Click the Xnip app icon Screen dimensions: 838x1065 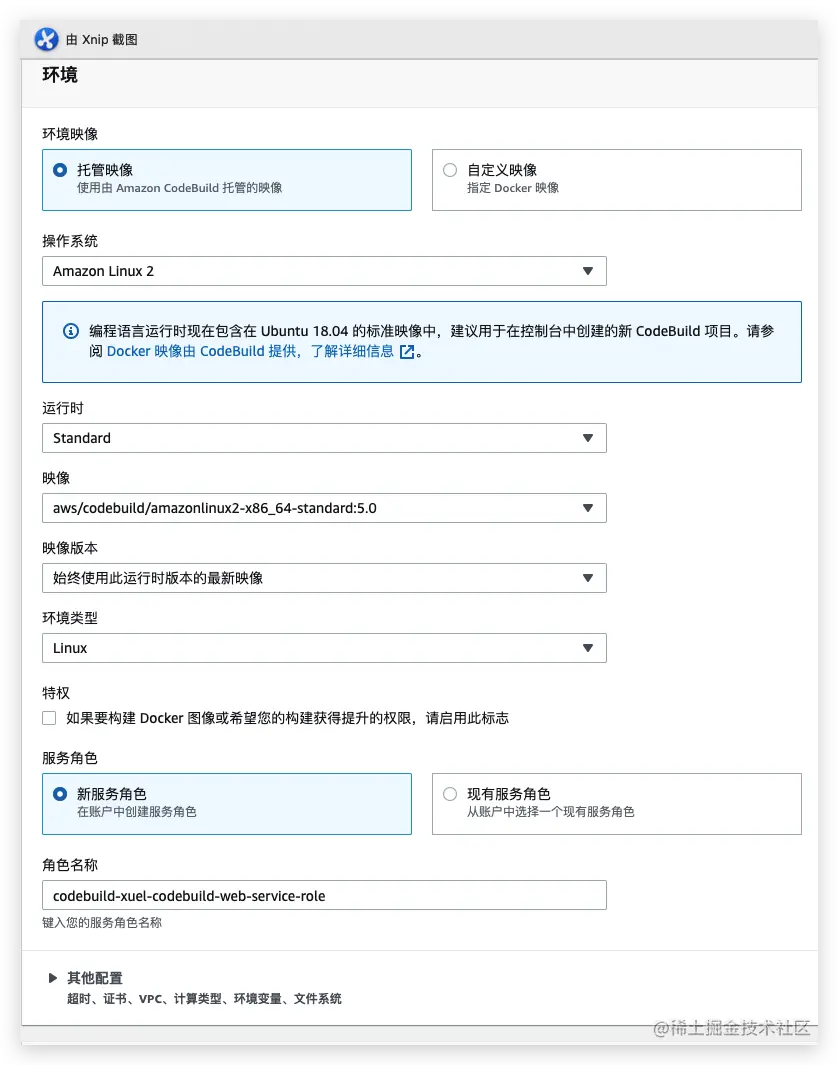click(x=46, y=39)
